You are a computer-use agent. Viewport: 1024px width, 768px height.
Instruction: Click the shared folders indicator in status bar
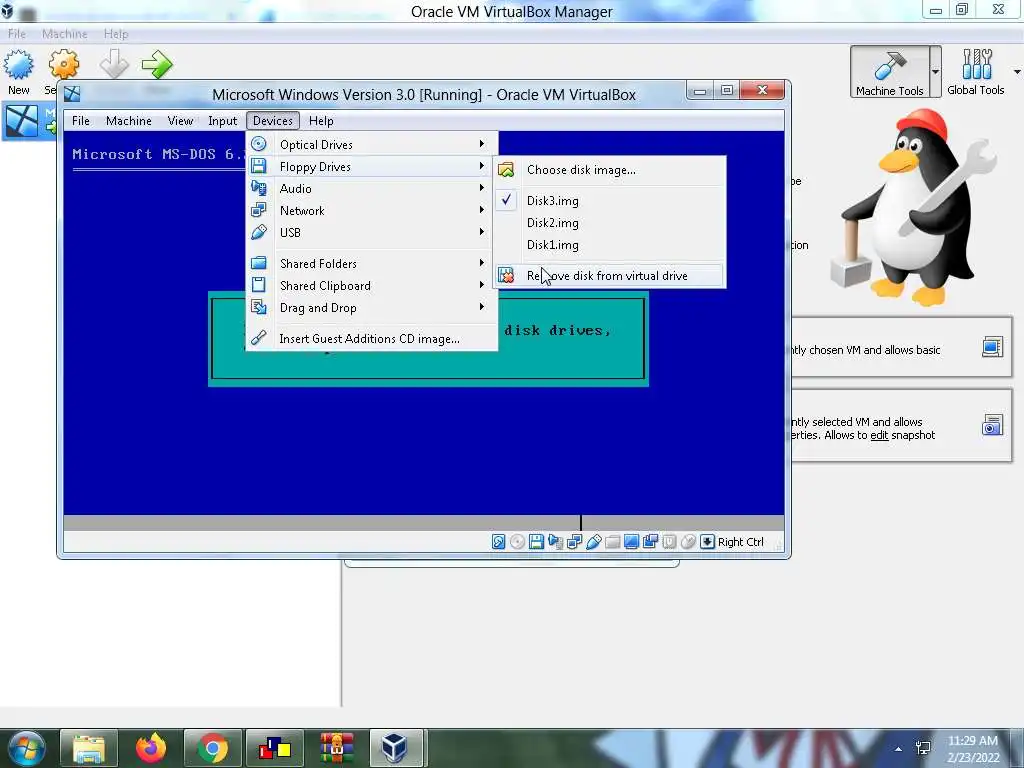pos(613,541)
